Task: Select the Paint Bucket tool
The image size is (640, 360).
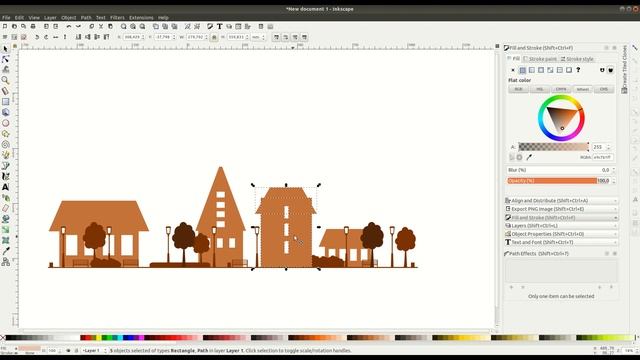Action: tap(5, 219)
